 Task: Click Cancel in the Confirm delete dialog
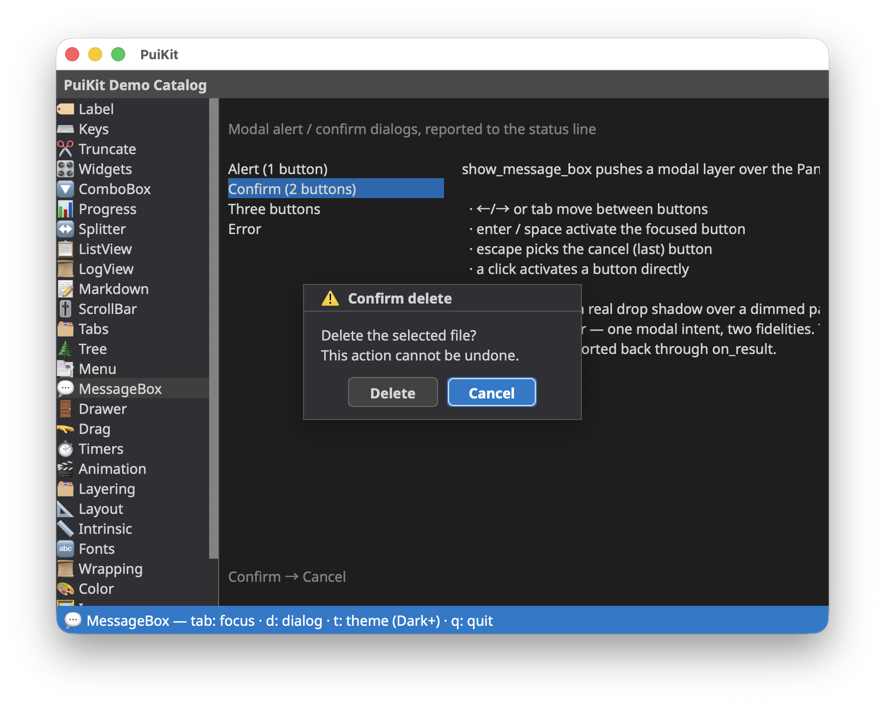point(492,393)
